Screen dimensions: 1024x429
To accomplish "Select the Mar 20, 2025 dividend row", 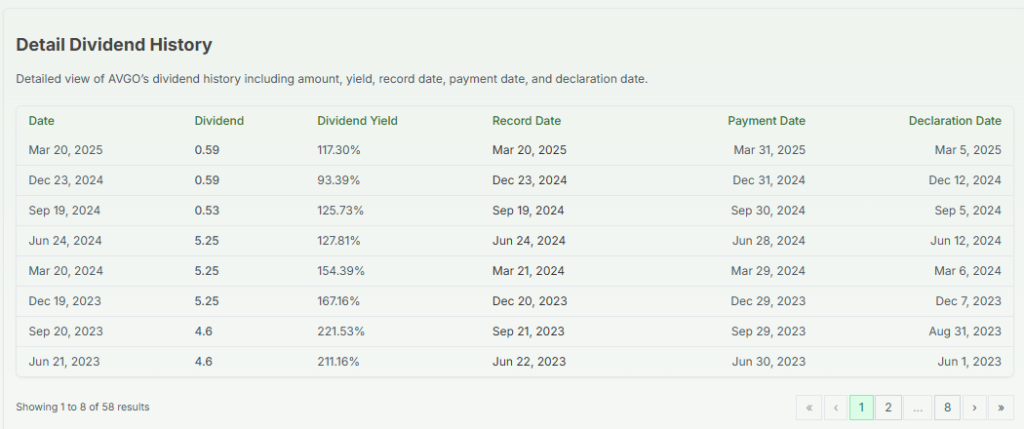I will [x=66, y=150].
